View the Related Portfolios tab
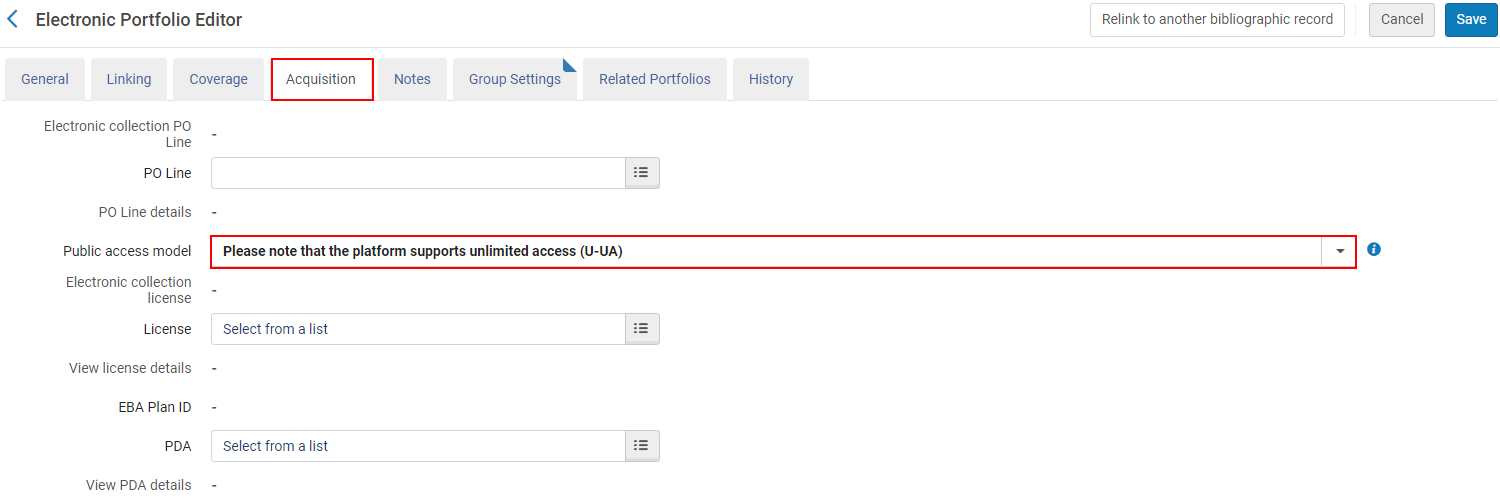This screenshot has width=1500, height=502. pyautogui.click(x=654, y=79)
